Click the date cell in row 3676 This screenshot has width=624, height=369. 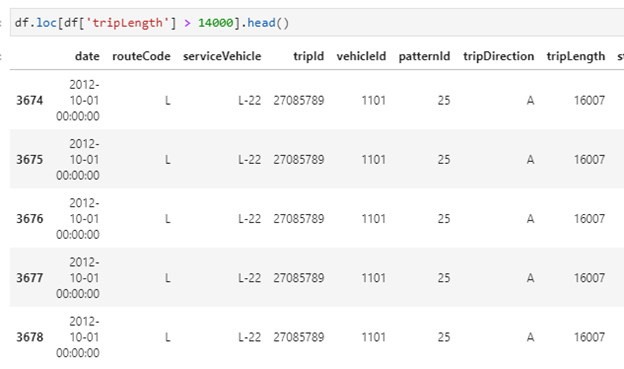pos(78,219)
